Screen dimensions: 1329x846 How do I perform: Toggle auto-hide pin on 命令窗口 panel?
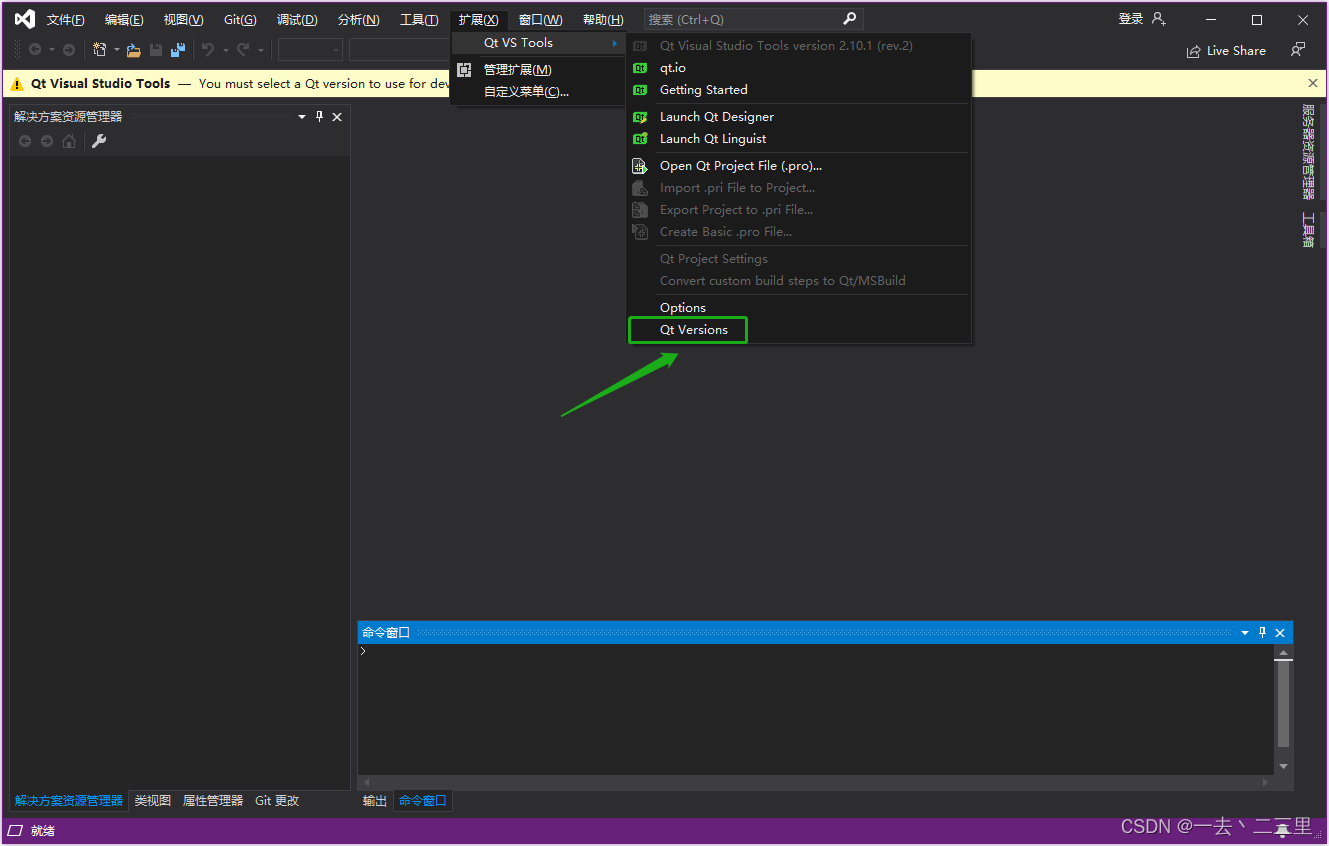[x=1263, y=633]
